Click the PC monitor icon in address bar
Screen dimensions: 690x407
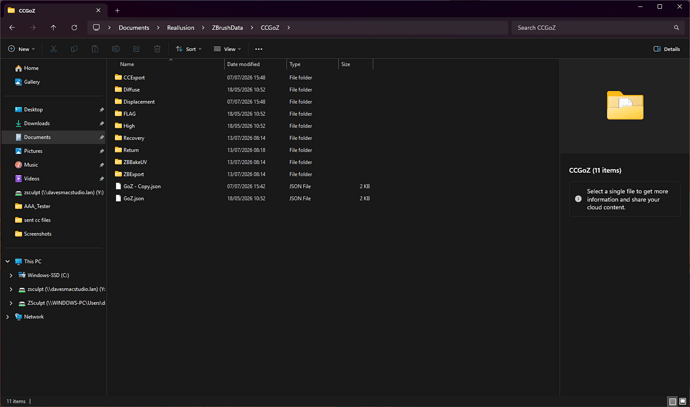pyautogui.click(x=96, y=27)
